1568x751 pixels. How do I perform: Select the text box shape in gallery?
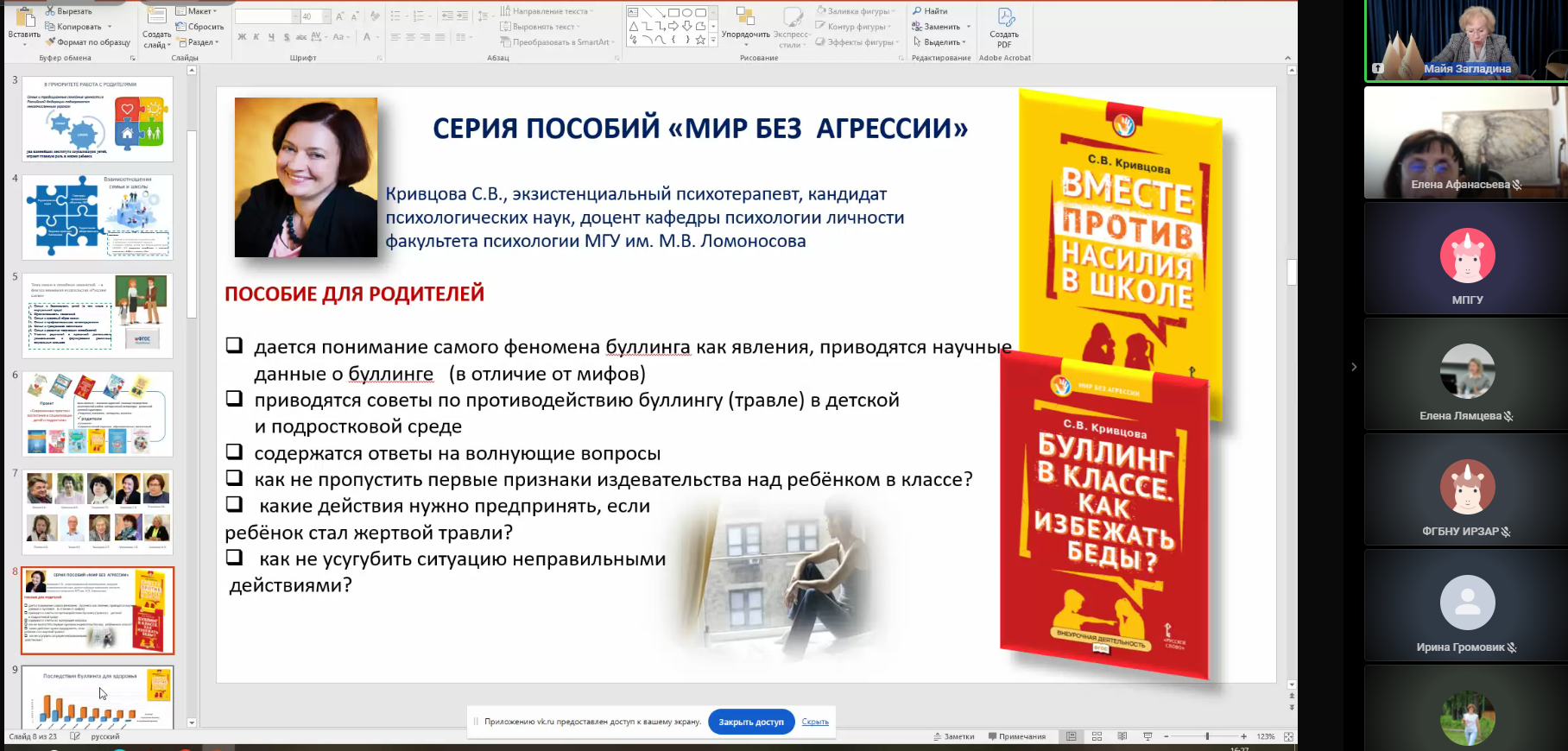pyautogui.click(x=633, y=13)
